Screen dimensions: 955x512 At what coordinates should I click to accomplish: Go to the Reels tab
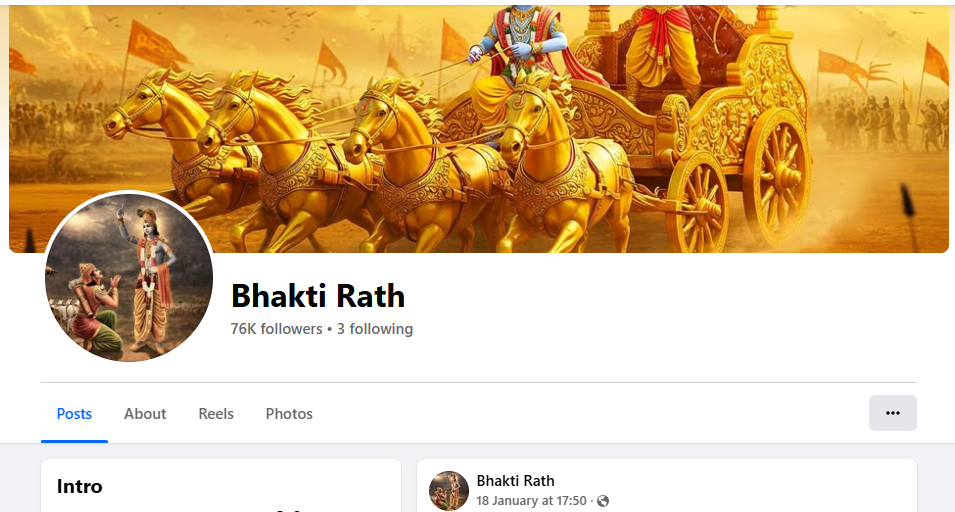point(216,414)
